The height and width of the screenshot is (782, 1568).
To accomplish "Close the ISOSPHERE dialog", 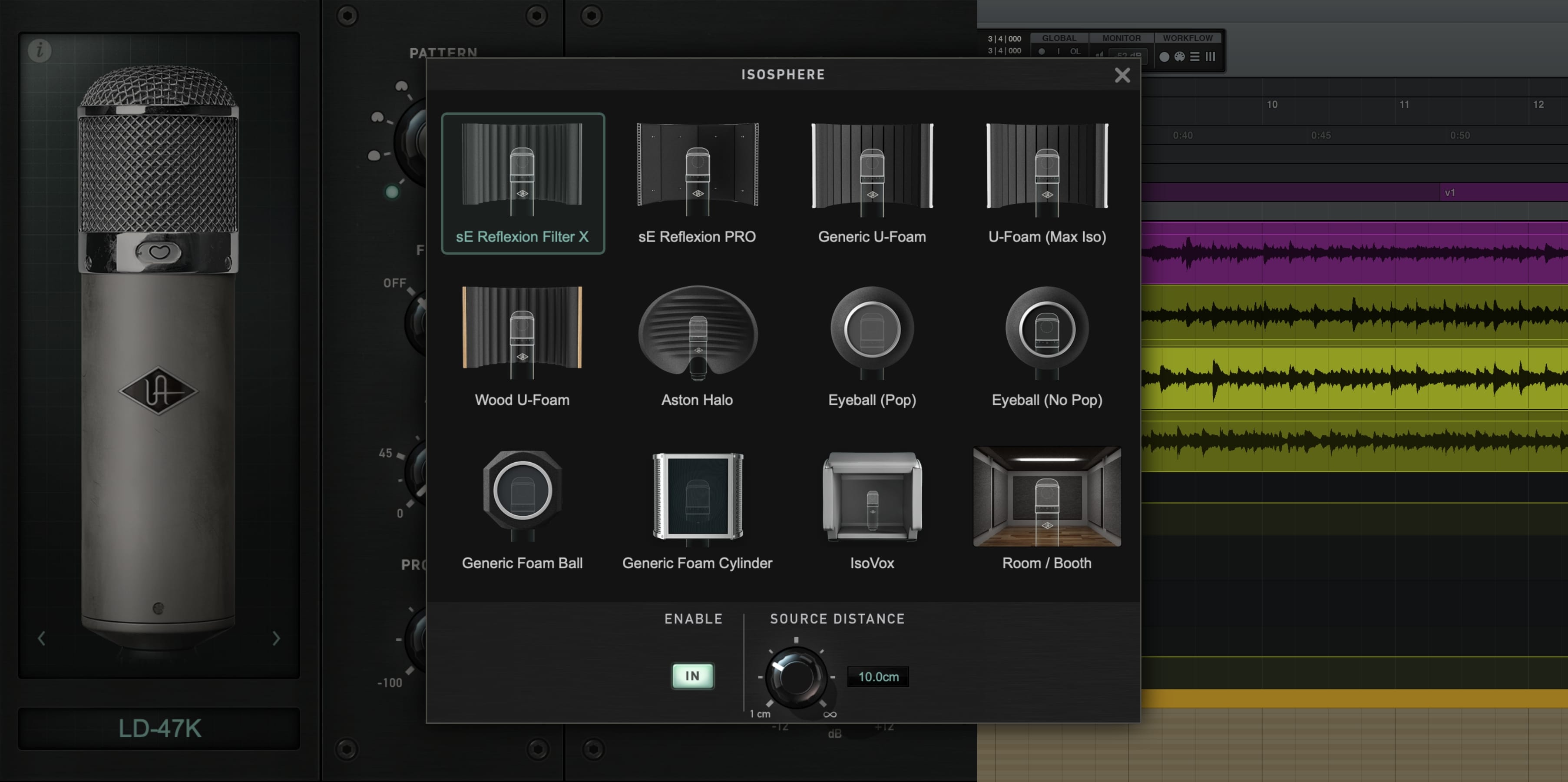I will [x=1122, y=75].
